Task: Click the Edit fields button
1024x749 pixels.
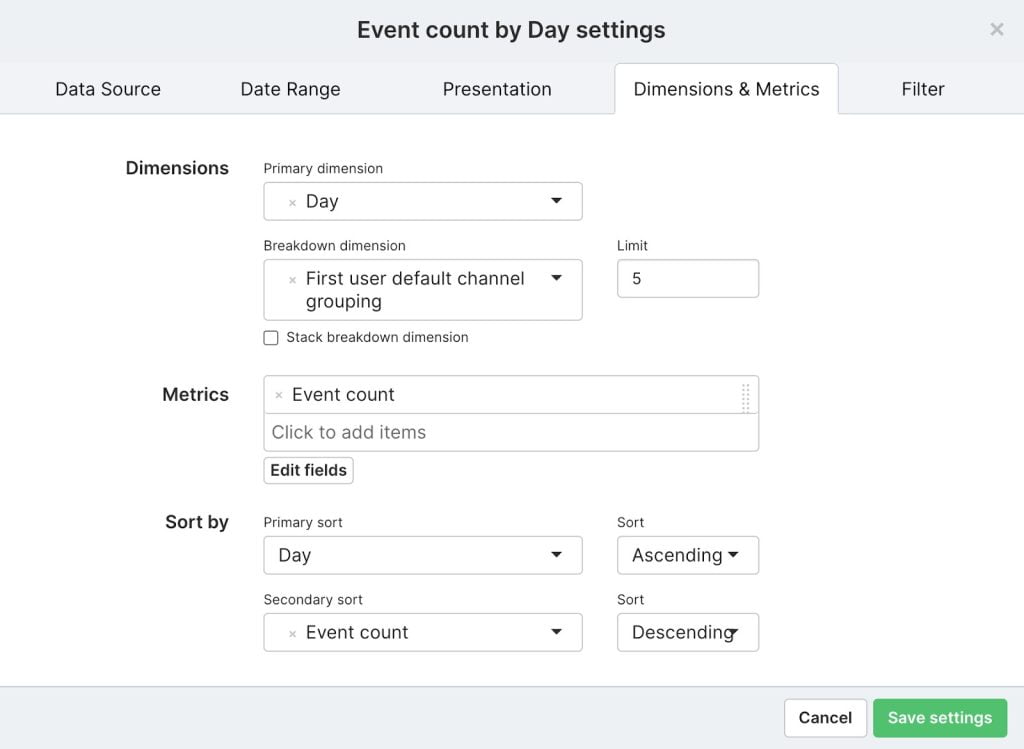Action: pos(308,470)
